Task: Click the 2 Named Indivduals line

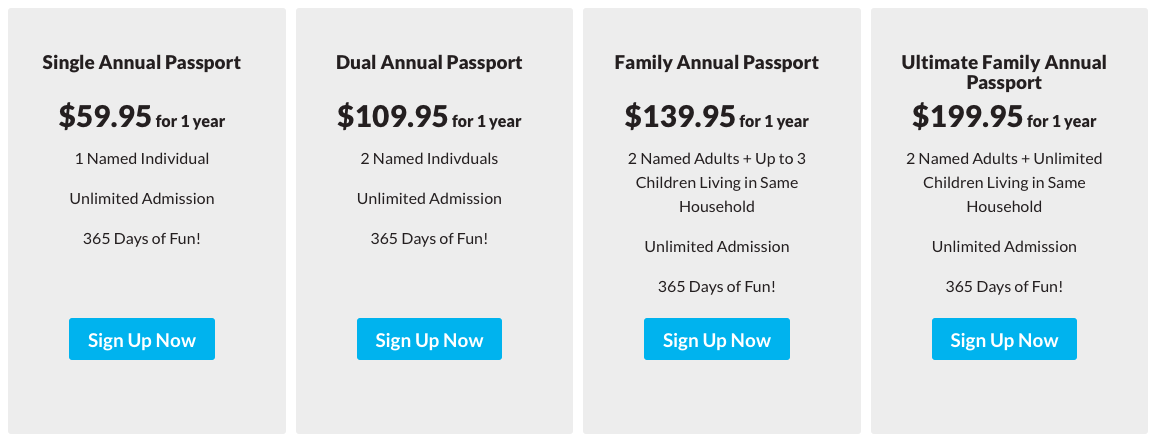Action: coord(429,158)
